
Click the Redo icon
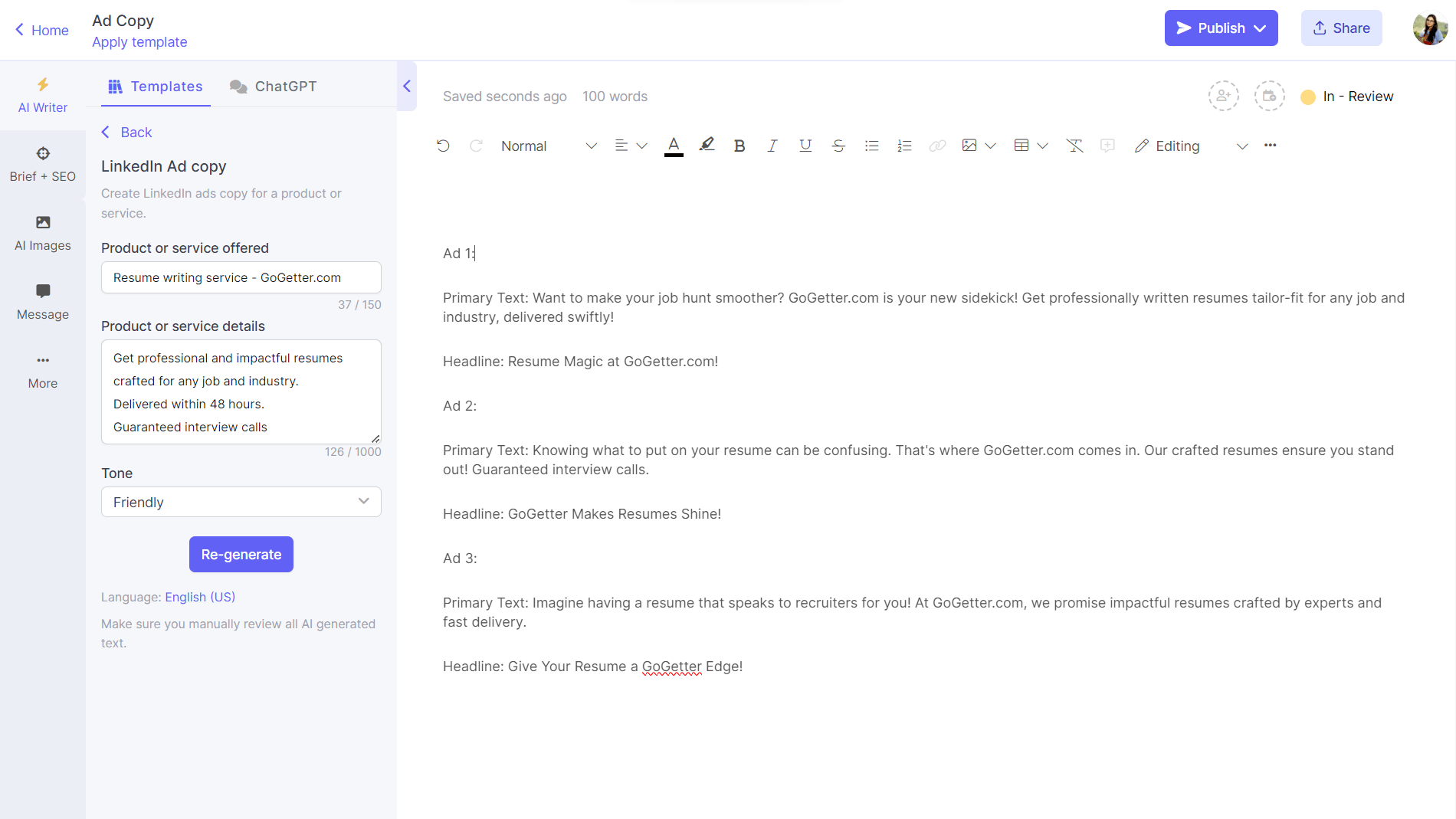(476, 146)
